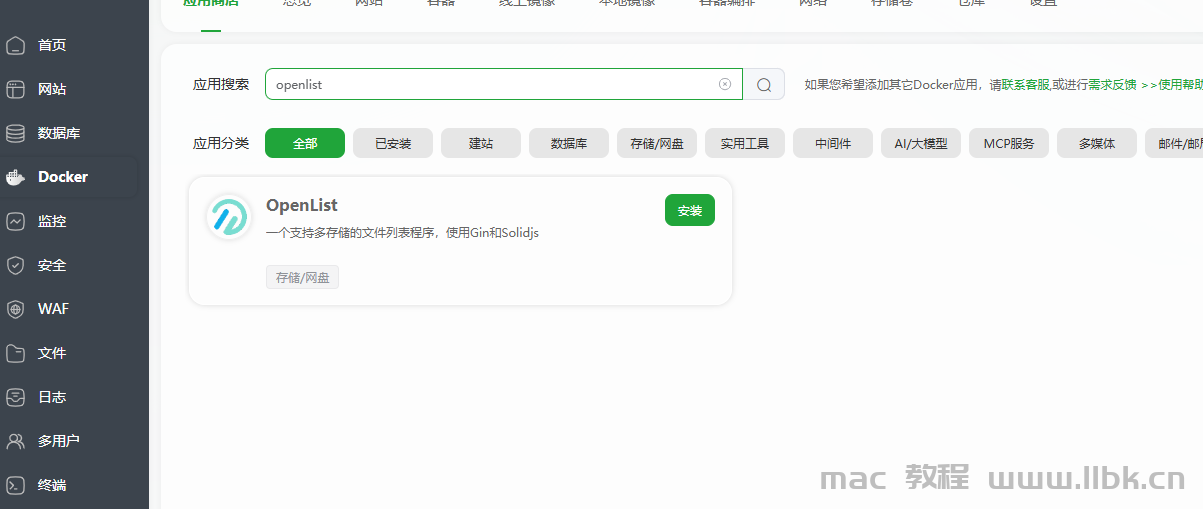Screen dimensions: 1203x509
Task: Open the WAF globe shield icon
Action: 15,309
